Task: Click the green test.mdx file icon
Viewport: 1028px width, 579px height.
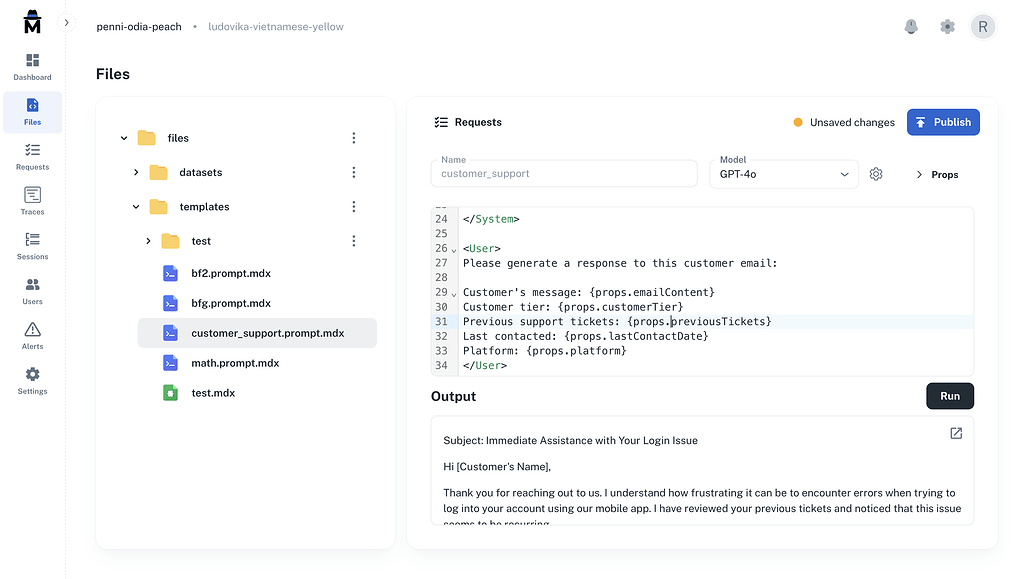Action: [170, 393]
